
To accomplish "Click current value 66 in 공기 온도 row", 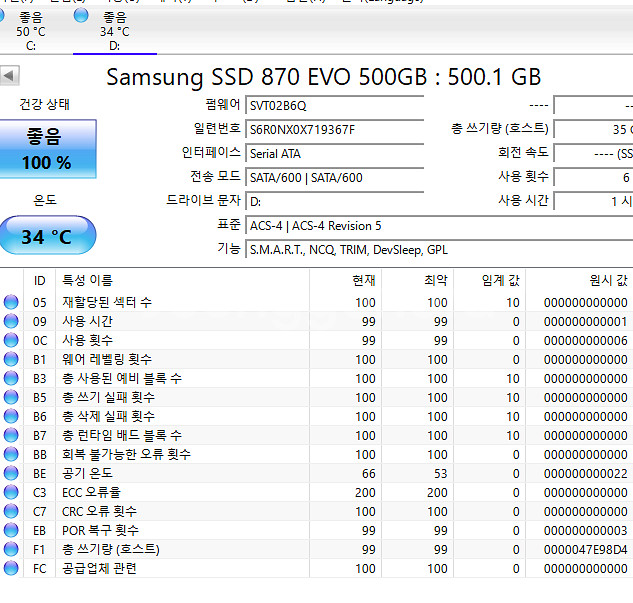I will pyautogui.click(x=369, y=473).
